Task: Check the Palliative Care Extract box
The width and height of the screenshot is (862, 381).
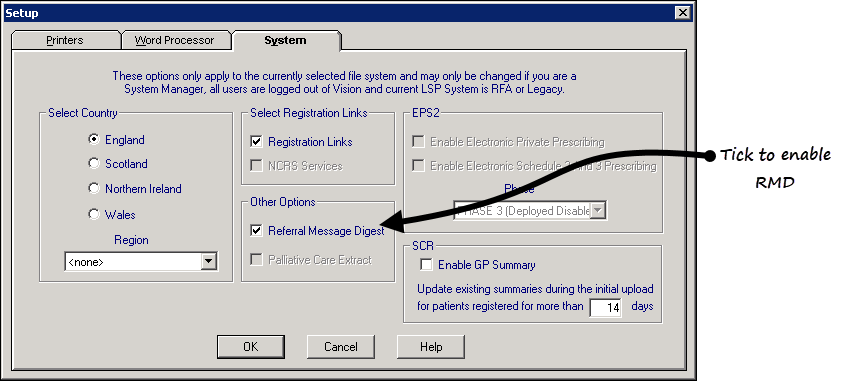Action: pos(256,259)
